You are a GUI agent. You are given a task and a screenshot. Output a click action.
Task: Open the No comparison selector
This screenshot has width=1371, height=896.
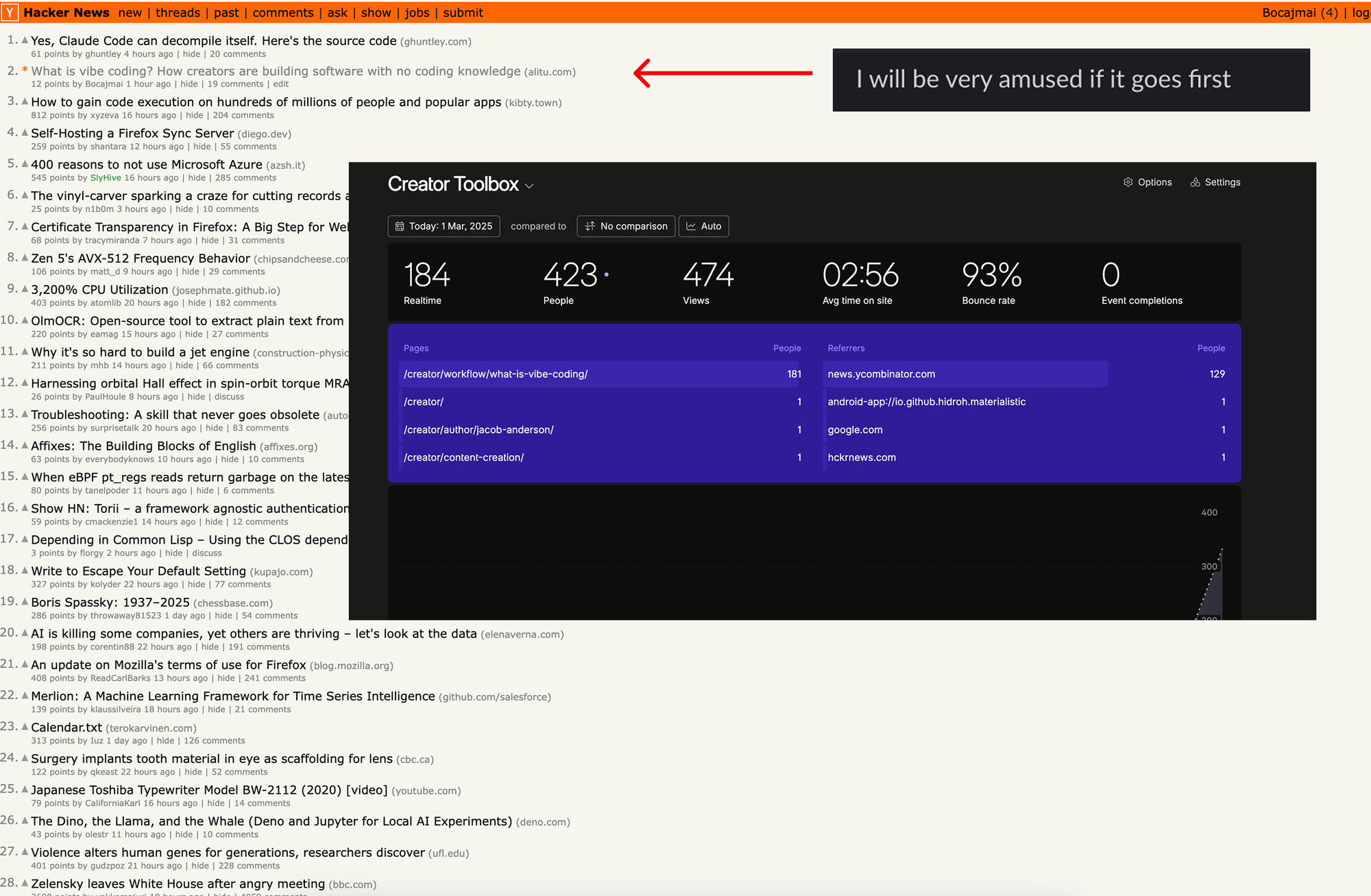tap(626, 226)
